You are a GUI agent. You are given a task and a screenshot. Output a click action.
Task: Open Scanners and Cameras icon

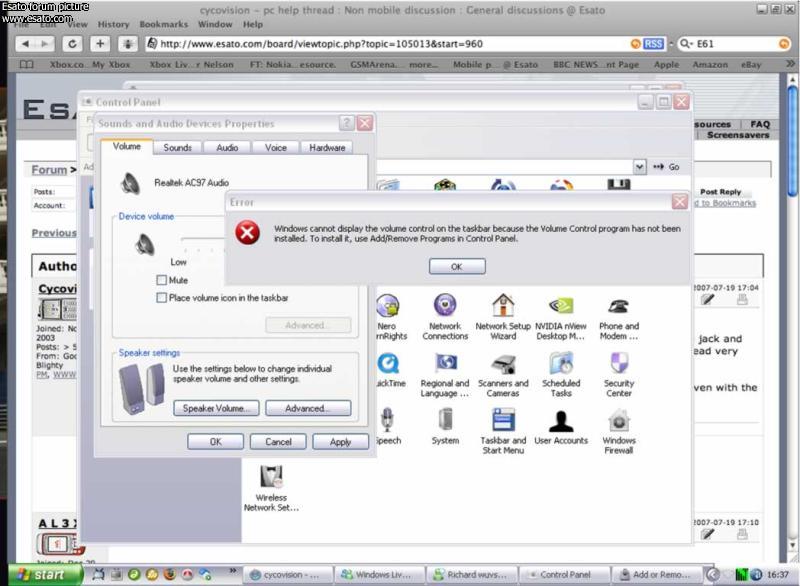click(x=503, y=375)
